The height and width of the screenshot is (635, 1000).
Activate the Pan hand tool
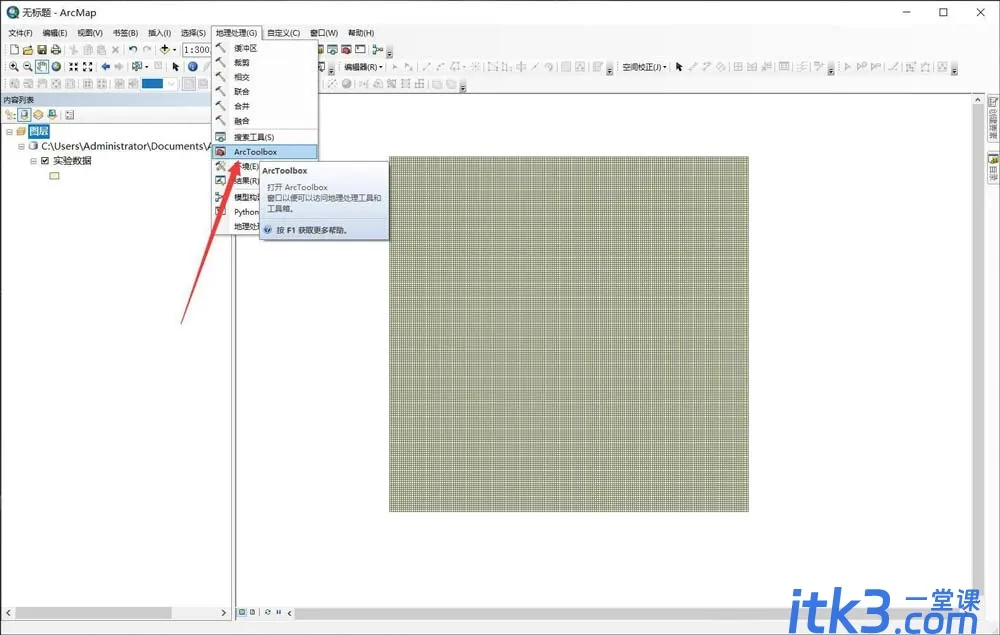coord(41,66)
